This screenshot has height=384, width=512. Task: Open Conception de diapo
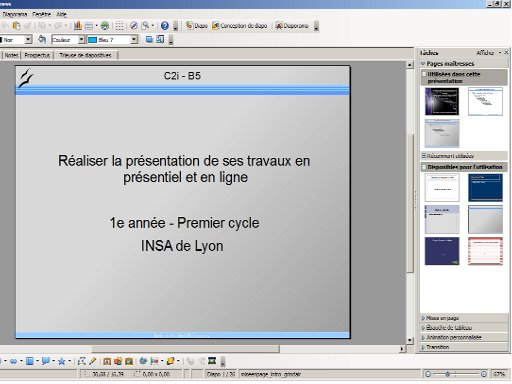click(x=239, y=26)
